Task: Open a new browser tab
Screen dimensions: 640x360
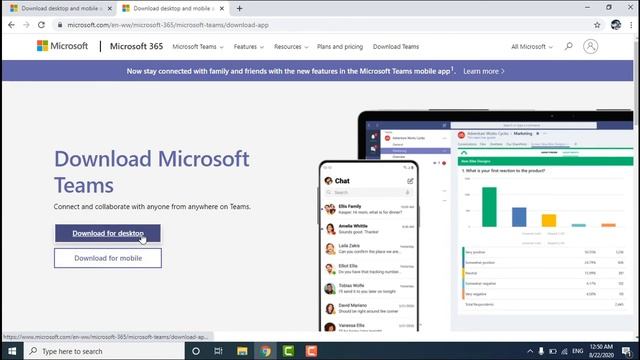Action: [240, 8]
